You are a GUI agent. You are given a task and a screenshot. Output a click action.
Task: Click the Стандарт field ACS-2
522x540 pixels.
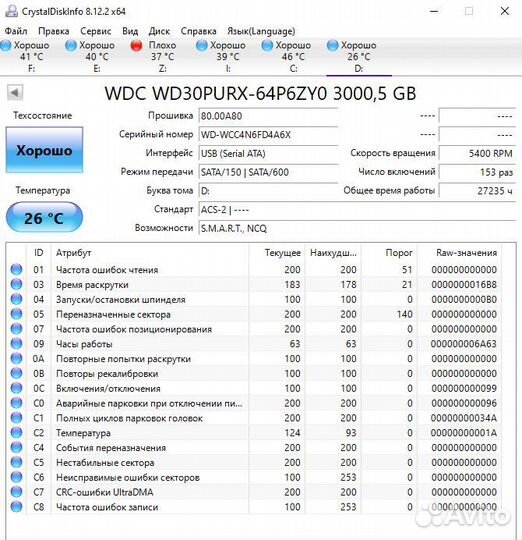357,209
